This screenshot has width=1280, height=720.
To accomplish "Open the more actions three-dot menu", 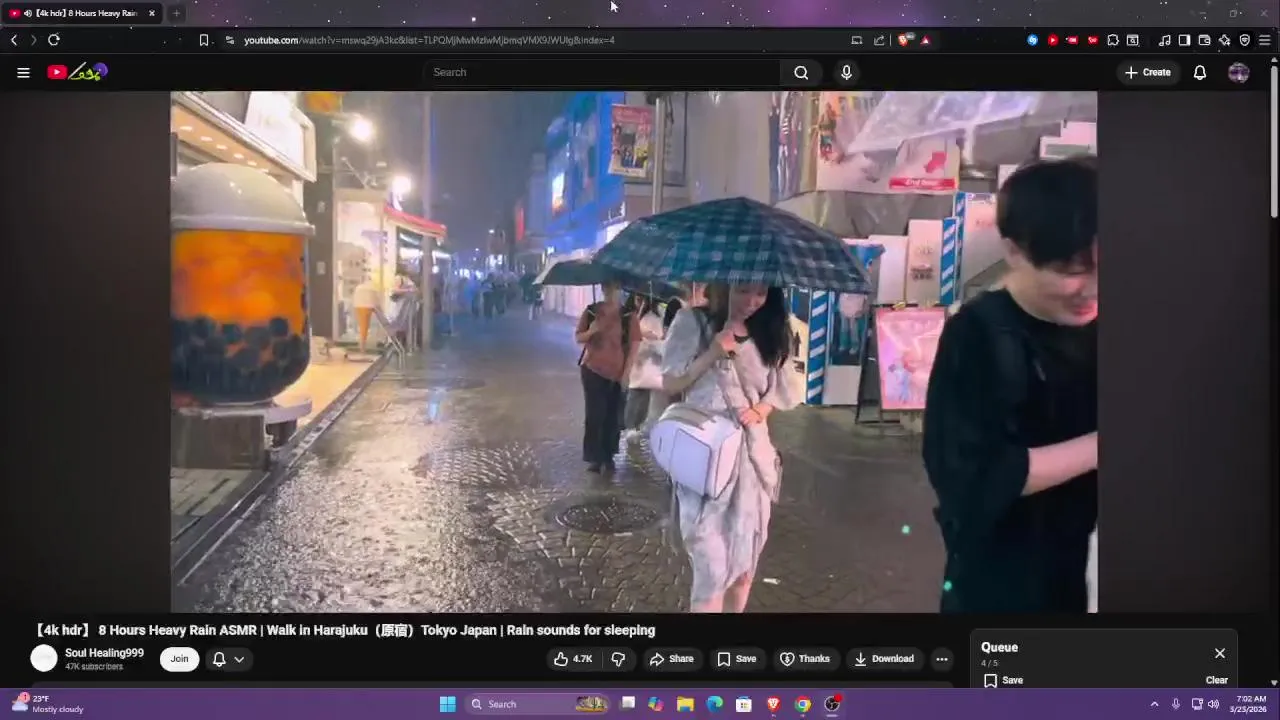I will click(x=941, y=659).
